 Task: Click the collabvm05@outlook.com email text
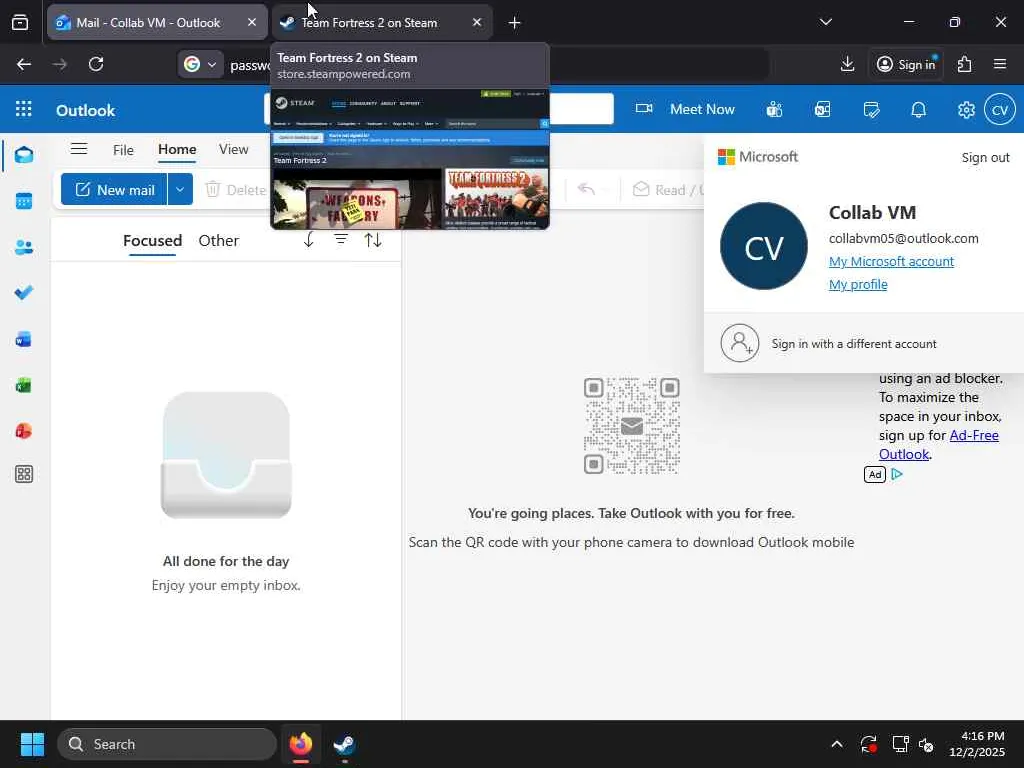pyautogui.click(x=903, y=238)
